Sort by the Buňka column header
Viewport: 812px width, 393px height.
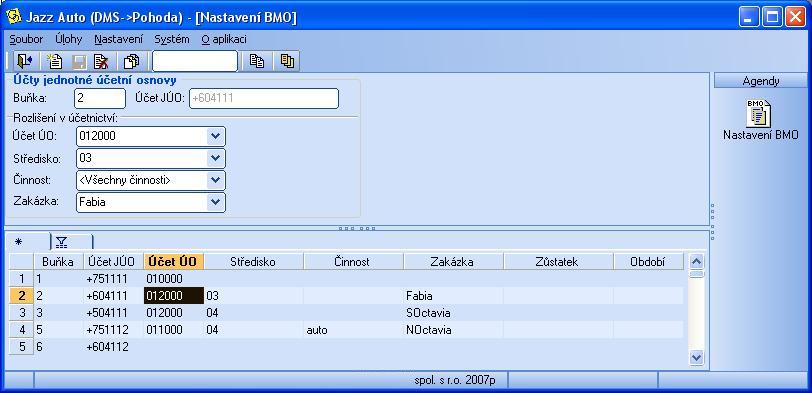(x=58, y=262)
